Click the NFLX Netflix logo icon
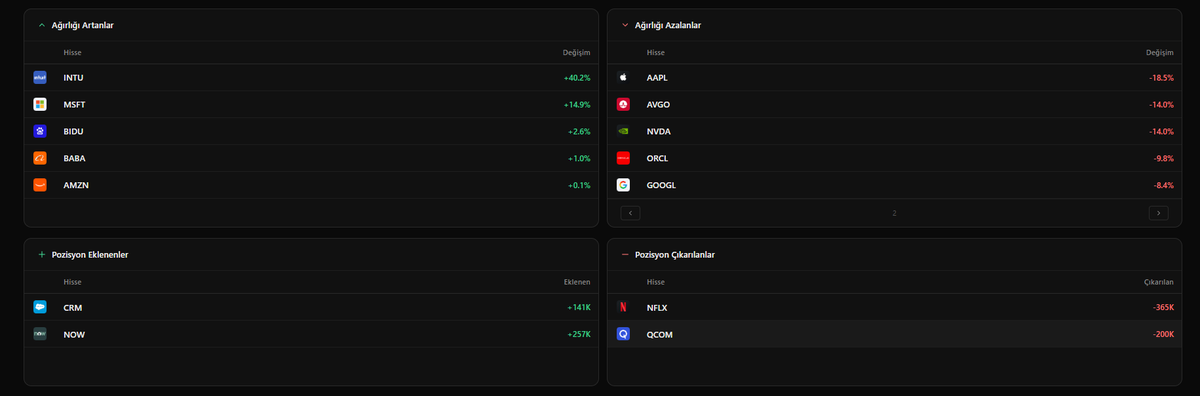The width and height of the screenshot is (1200, 396). 623,307
